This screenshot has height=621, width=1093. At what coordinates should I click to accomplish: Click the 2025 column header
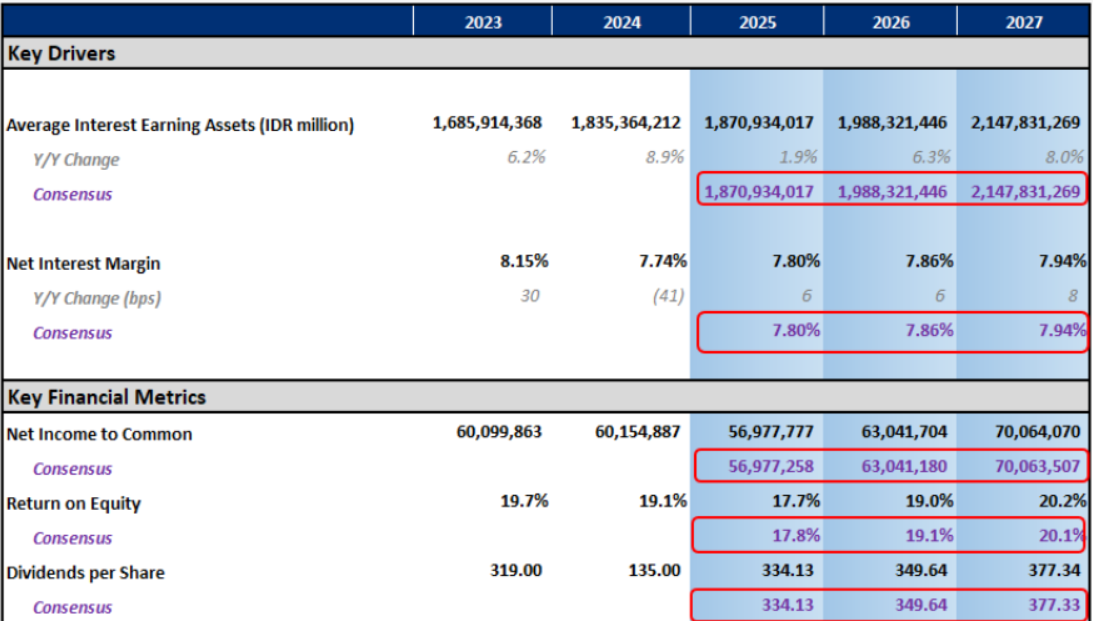[756, 22]
